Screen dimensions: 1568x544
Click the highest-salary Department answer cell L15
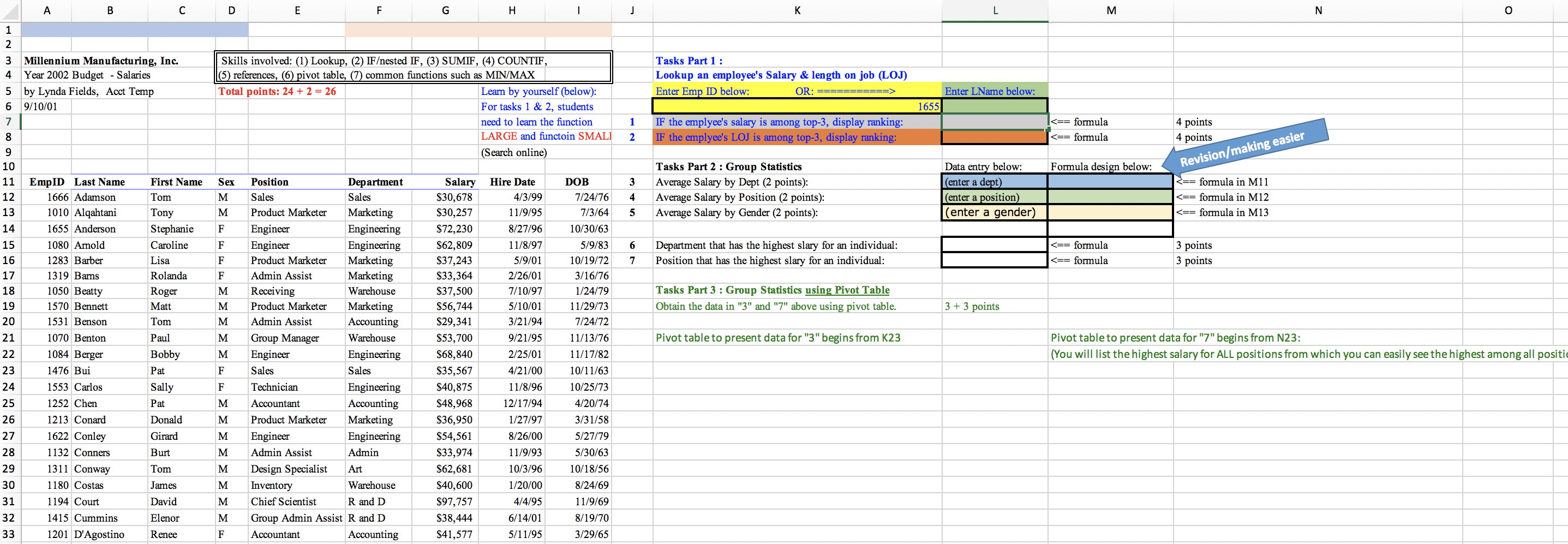click(x=995, y=245)
